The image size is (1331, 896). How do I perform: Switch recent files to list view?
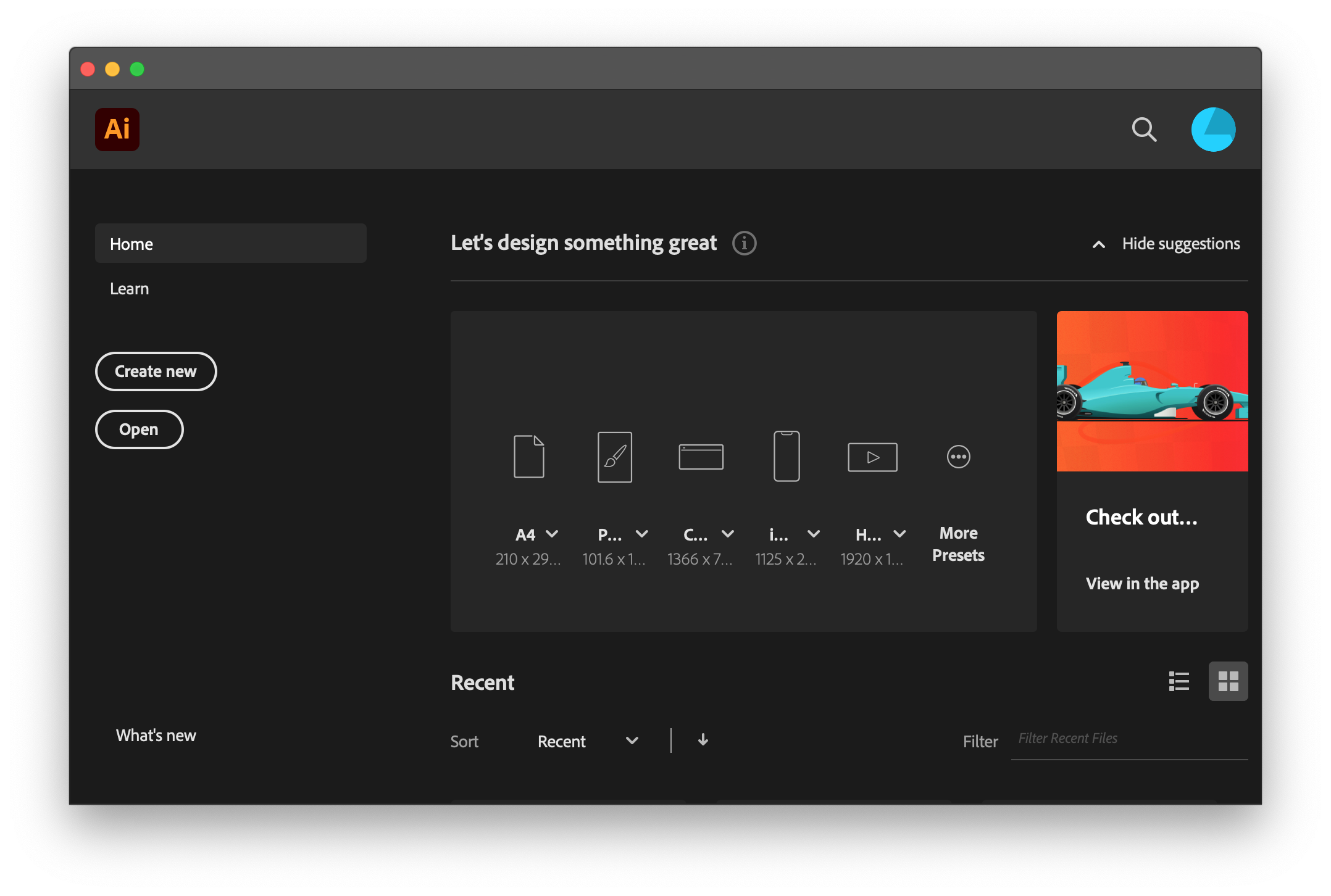[x=1179, y=681]
